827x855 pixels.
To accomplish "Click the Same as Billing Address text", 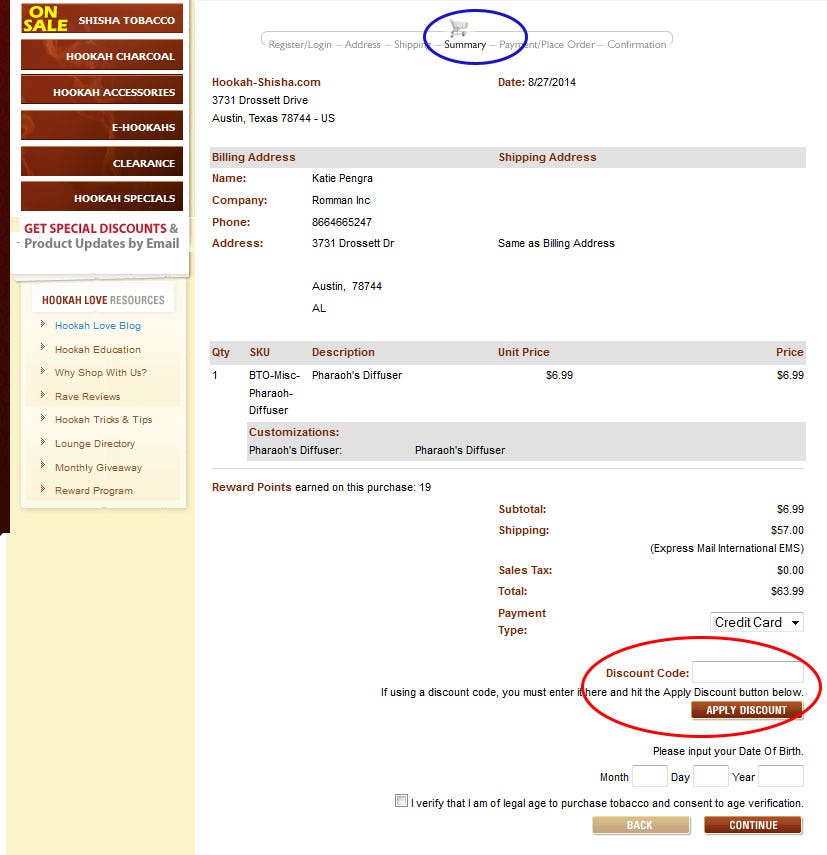I will (x=556, y=243).
